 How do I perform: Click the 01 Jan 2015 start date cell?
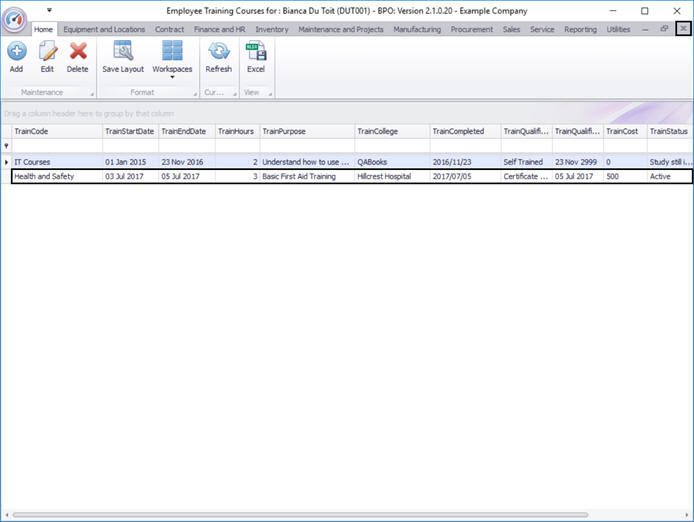pyautogui.click(x=131, y=162)
